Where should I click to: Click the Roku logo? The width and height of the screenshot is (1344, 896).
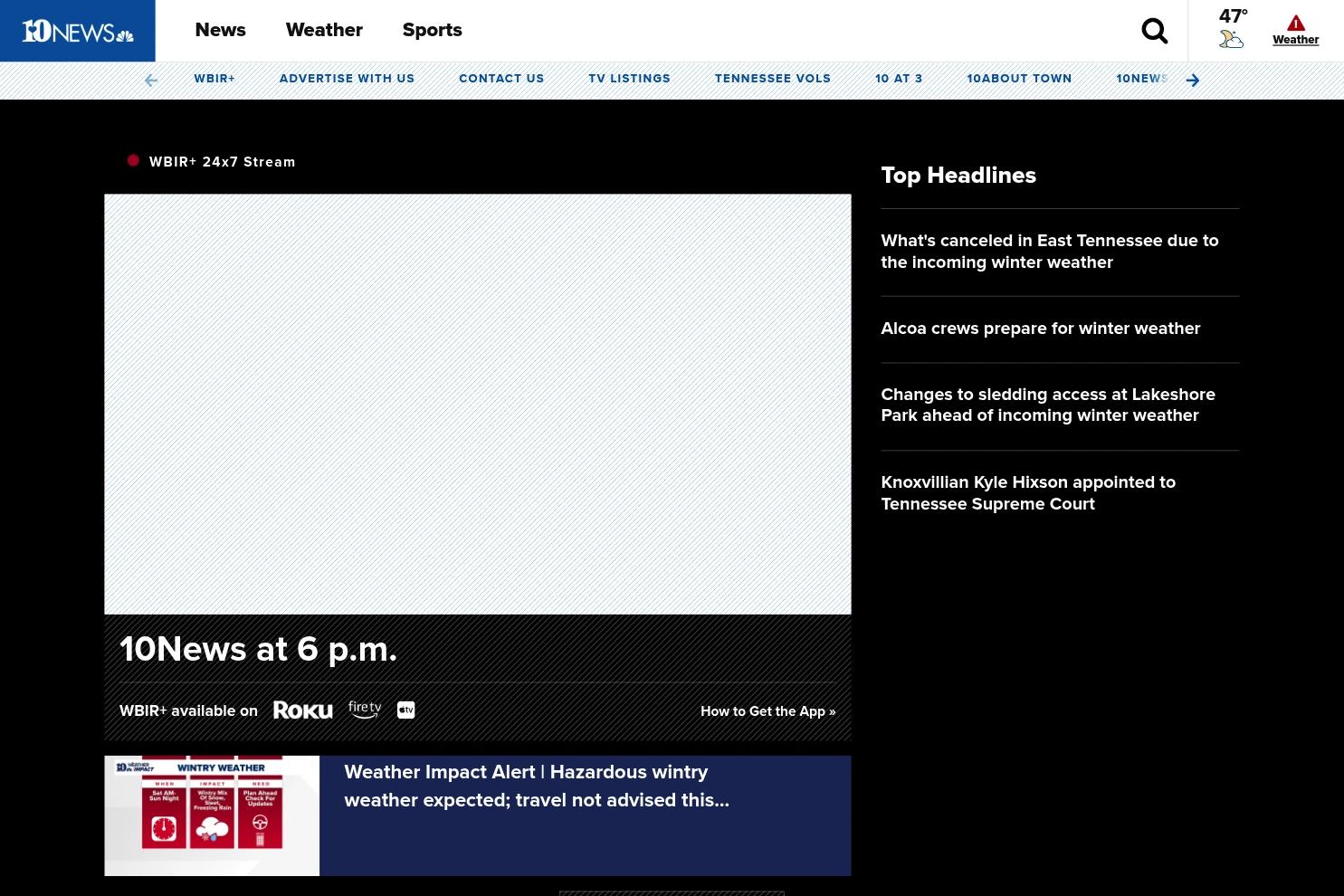(303, 710)
